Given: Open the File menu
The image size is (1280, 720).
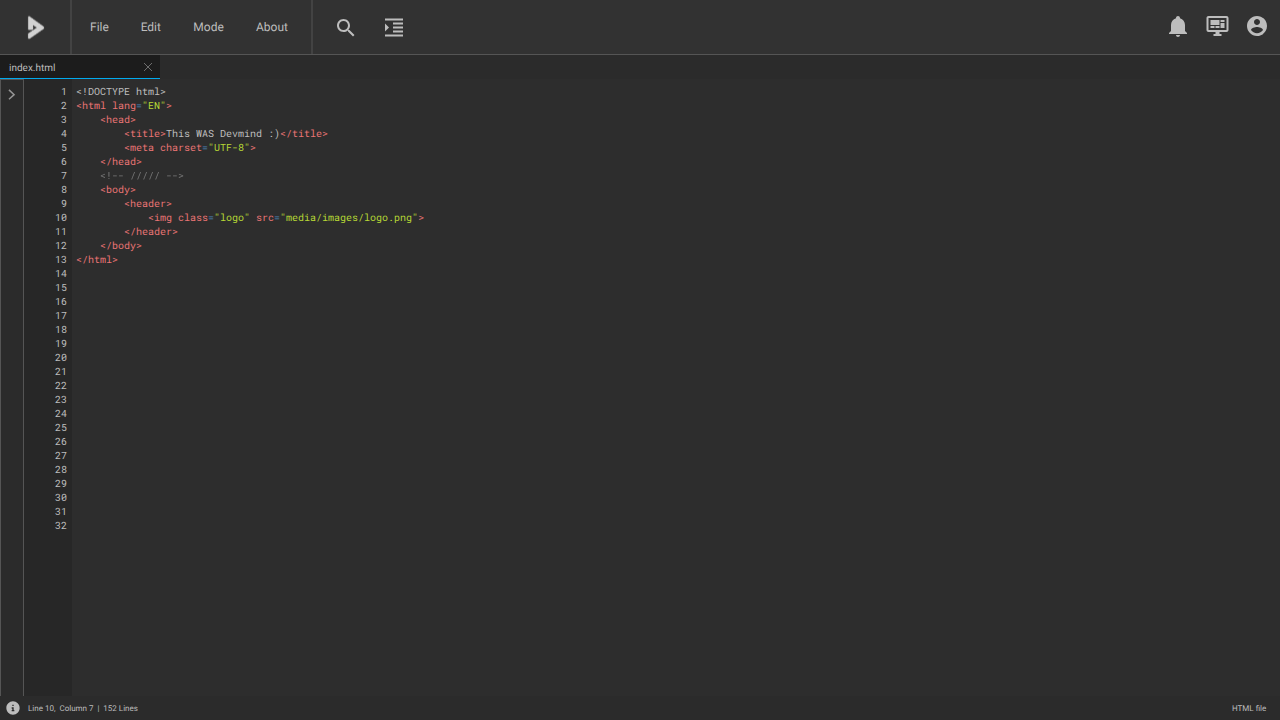Looking at the screenshot, I should 99,27.
